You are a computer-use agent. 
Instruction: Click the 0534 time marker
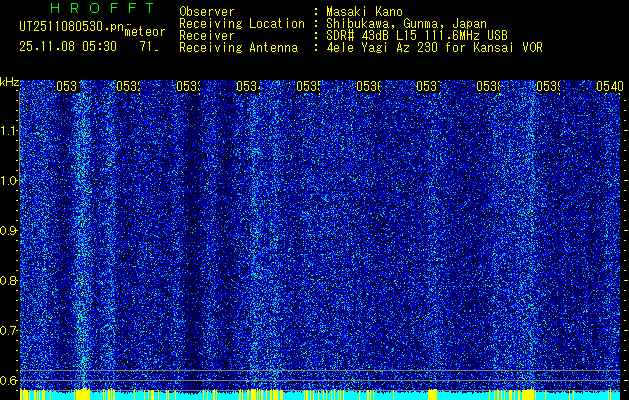(248, 86)
